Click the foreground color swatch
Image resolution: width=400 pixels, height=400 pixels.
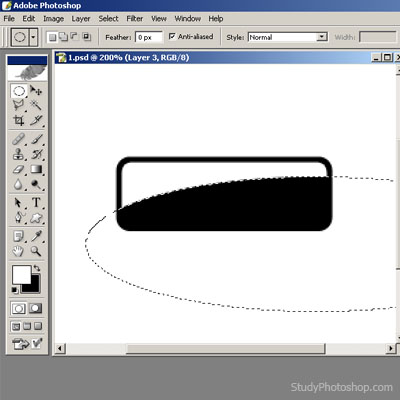pyautogui.click(x=21, y=275)
